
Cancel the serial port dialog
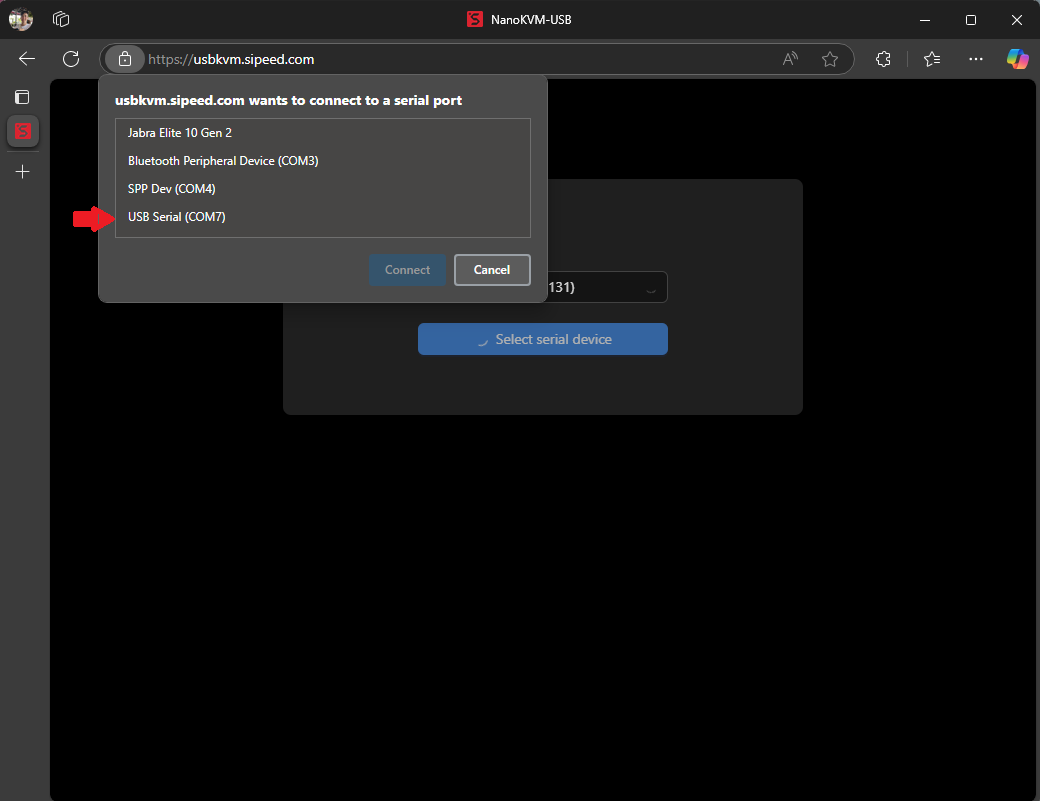coord(492,270)
